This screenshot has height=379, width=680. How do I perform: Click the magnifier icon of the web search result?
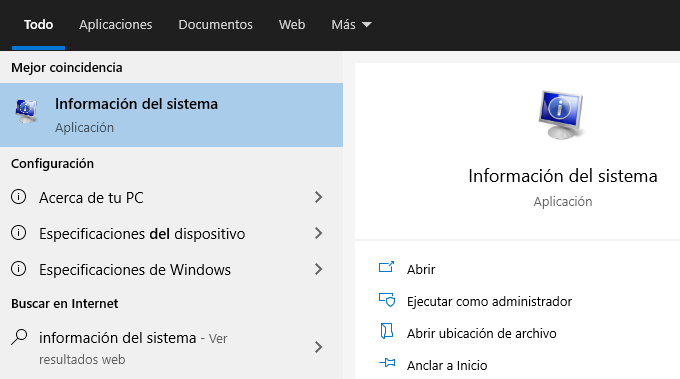point(19,337)
